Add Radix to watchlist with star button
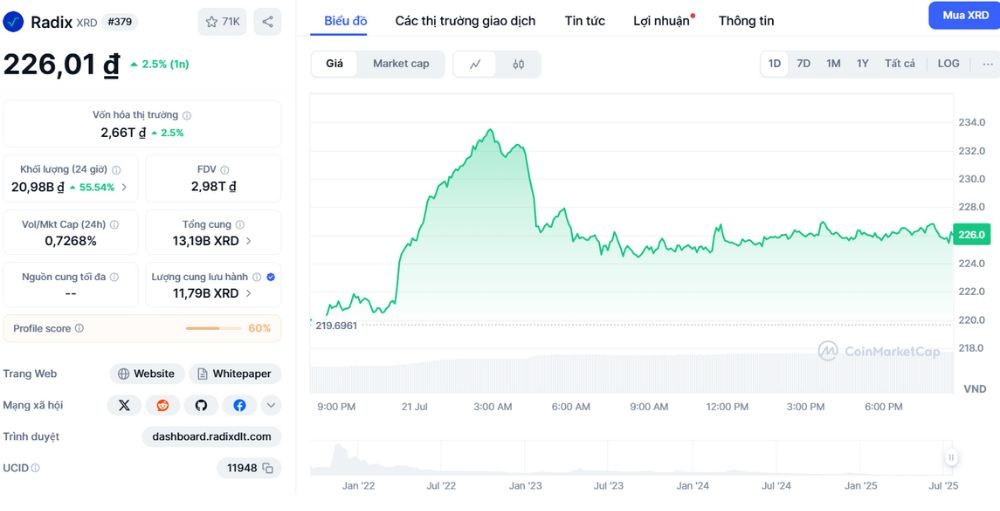Screen dimensions: 1000x511 [x=222, y=21]
